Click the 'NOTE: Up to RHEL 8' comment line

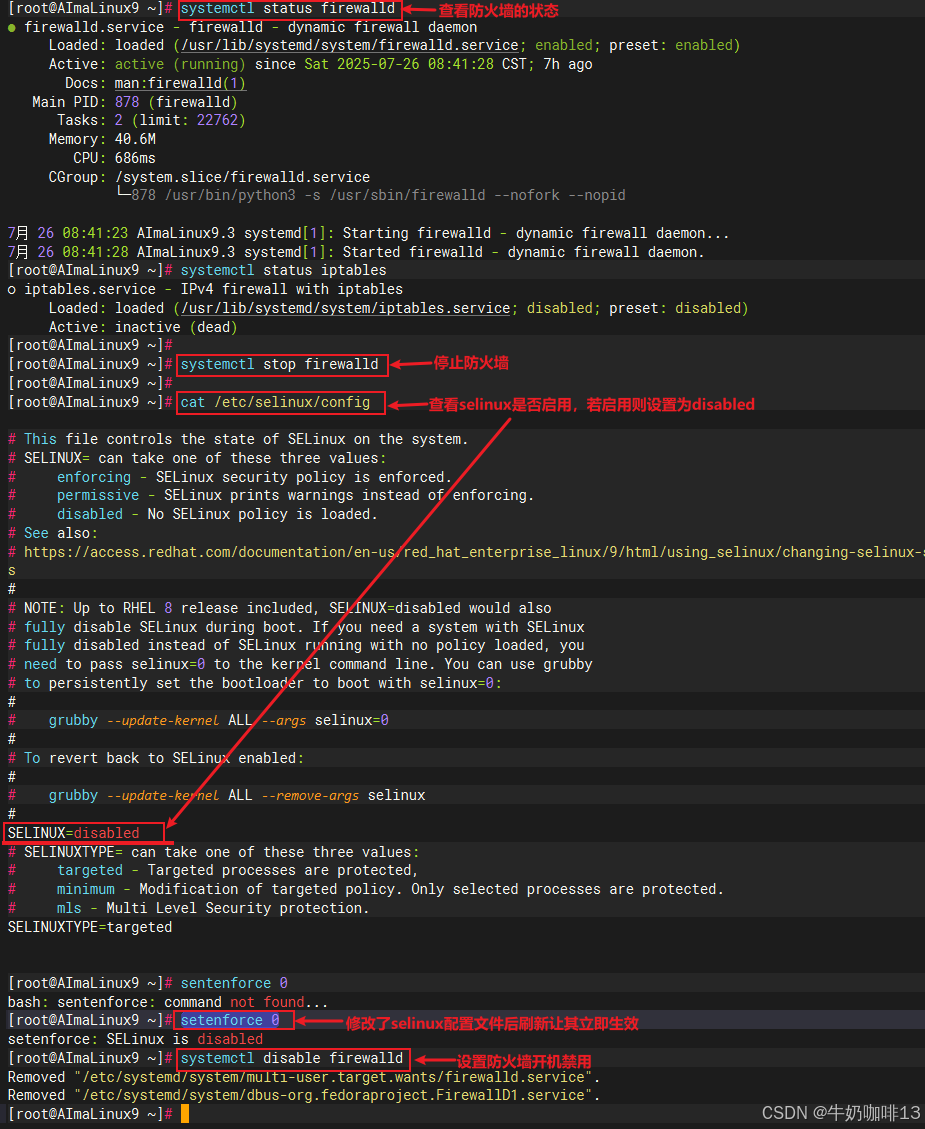click(280, 608)
